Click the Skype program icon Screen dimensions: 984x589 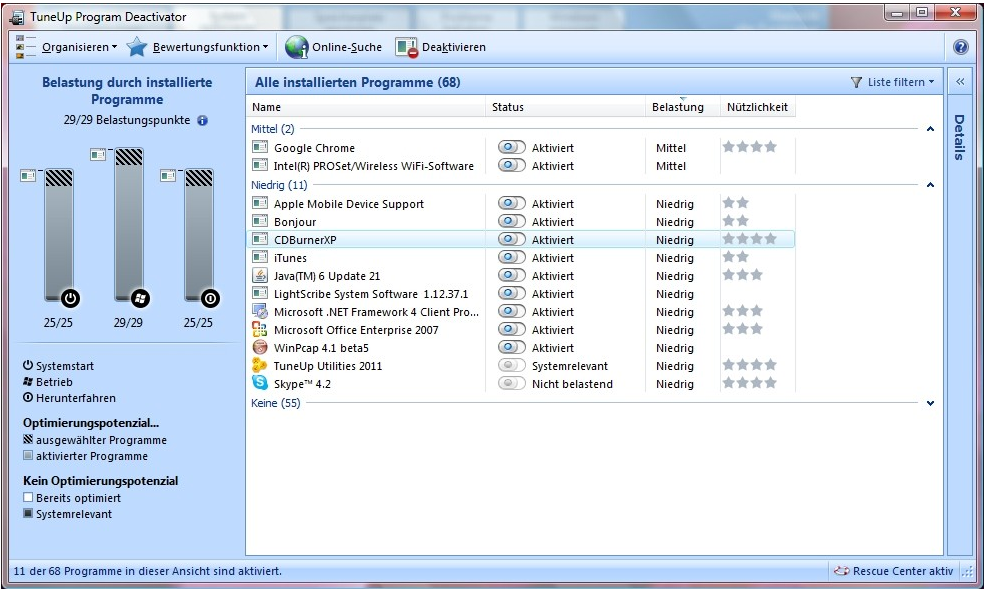click(x=259, y=384)
